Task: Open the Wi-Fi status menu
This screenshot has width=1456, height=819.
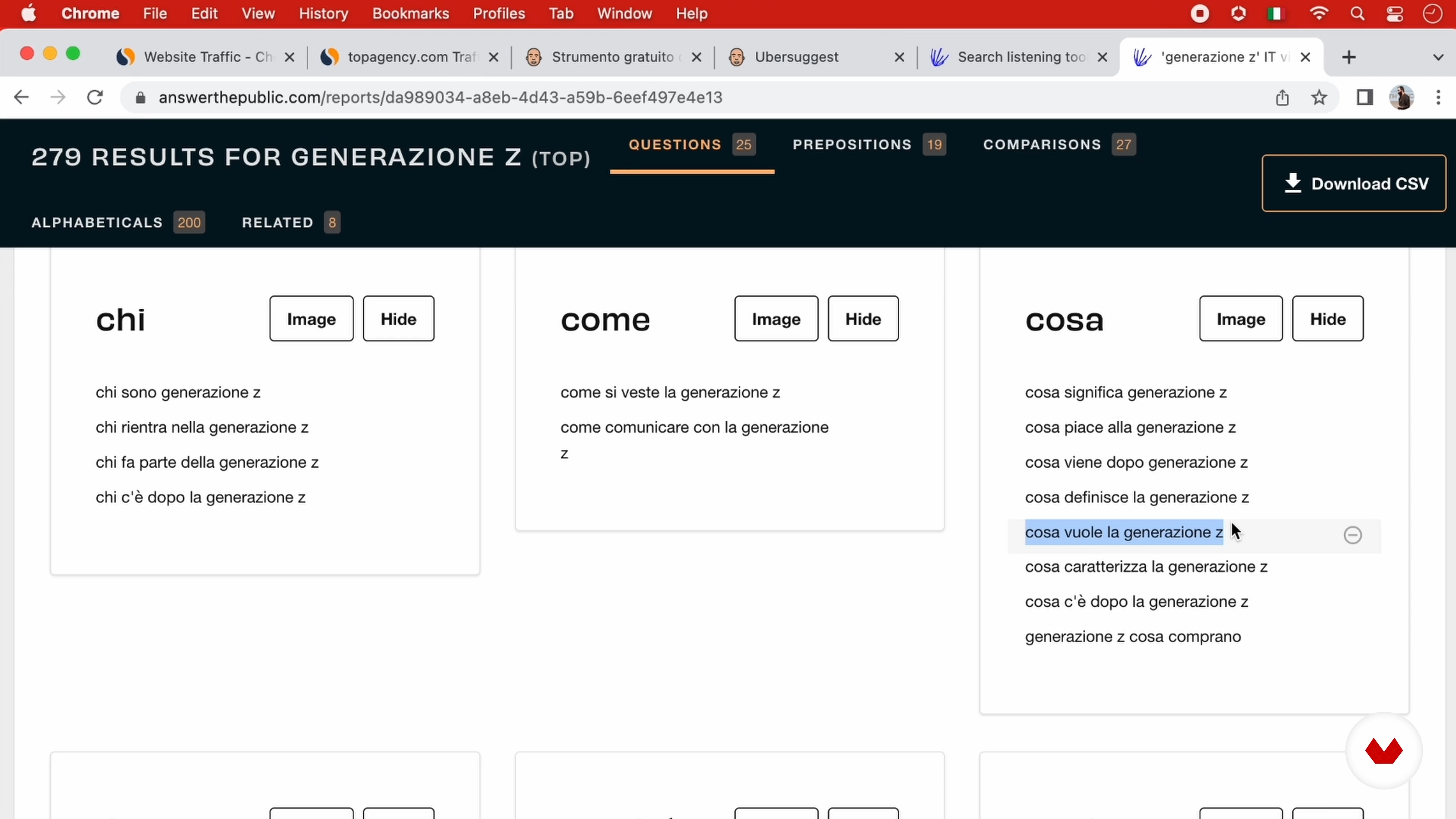Action: pyautogui.click(x=1319, y=14)
